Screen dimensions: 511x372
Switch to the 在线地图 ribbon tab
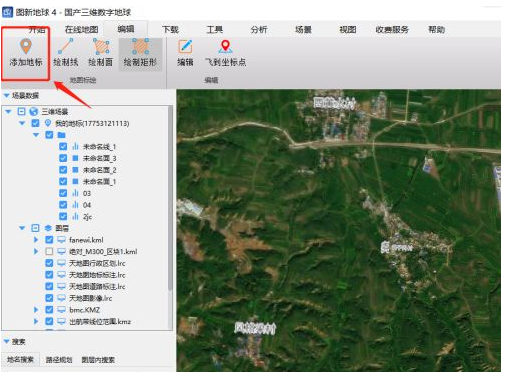[81, 30]
